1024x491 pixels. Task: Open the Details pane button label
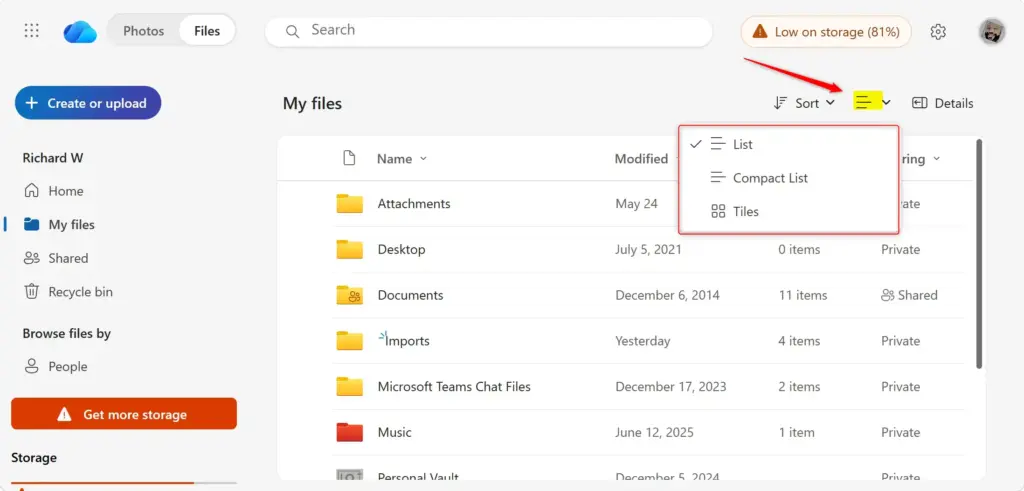pyautogui.click(x=954, y=103)
